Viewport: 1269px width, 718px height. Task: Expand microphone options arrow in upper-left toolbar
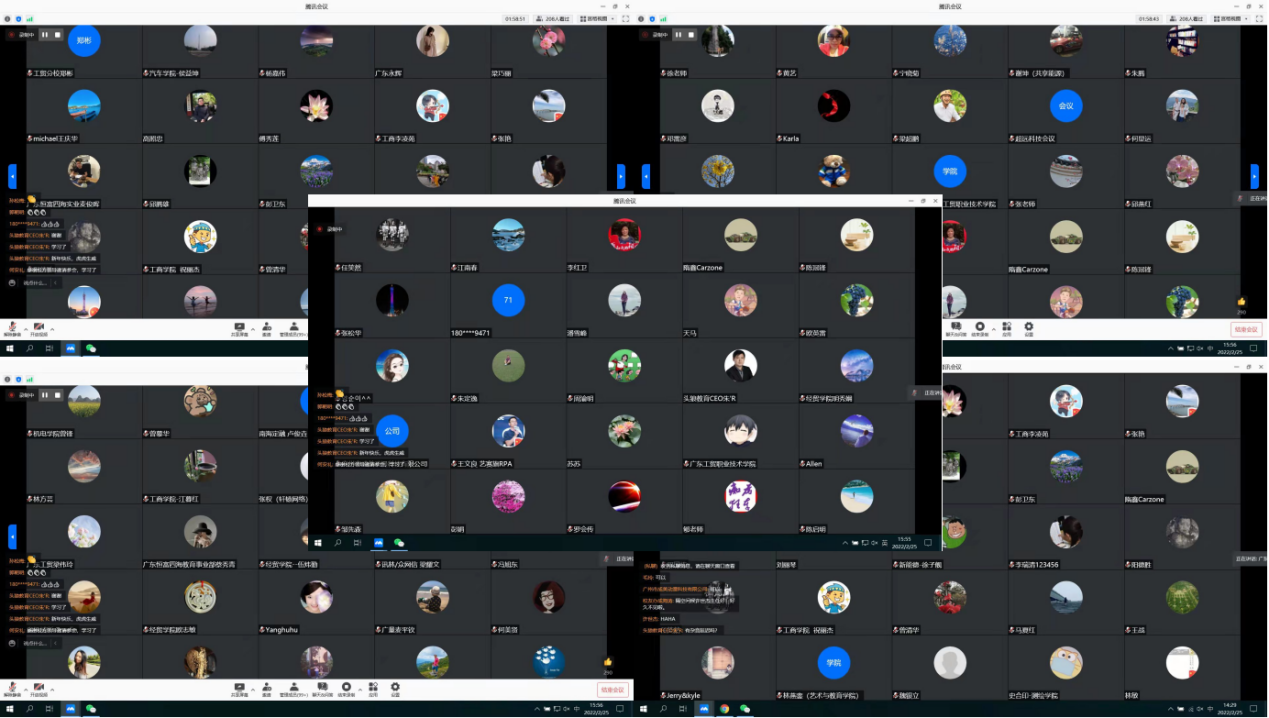pyautogui.click(x=26, y=327)
